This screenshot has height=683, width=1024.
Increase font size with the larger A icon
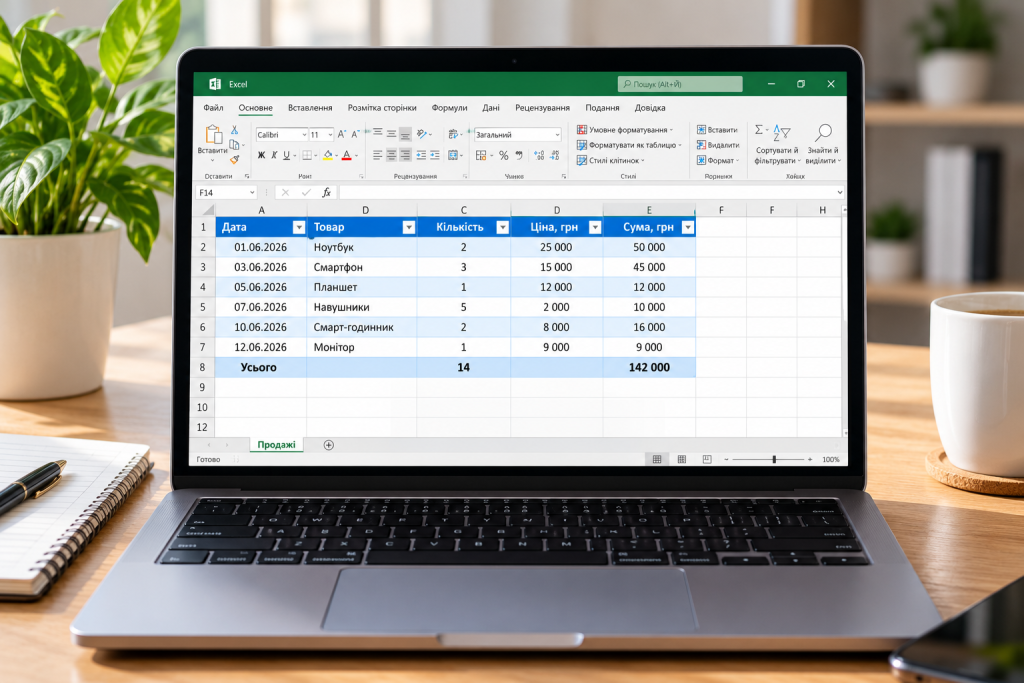(341, 135)
